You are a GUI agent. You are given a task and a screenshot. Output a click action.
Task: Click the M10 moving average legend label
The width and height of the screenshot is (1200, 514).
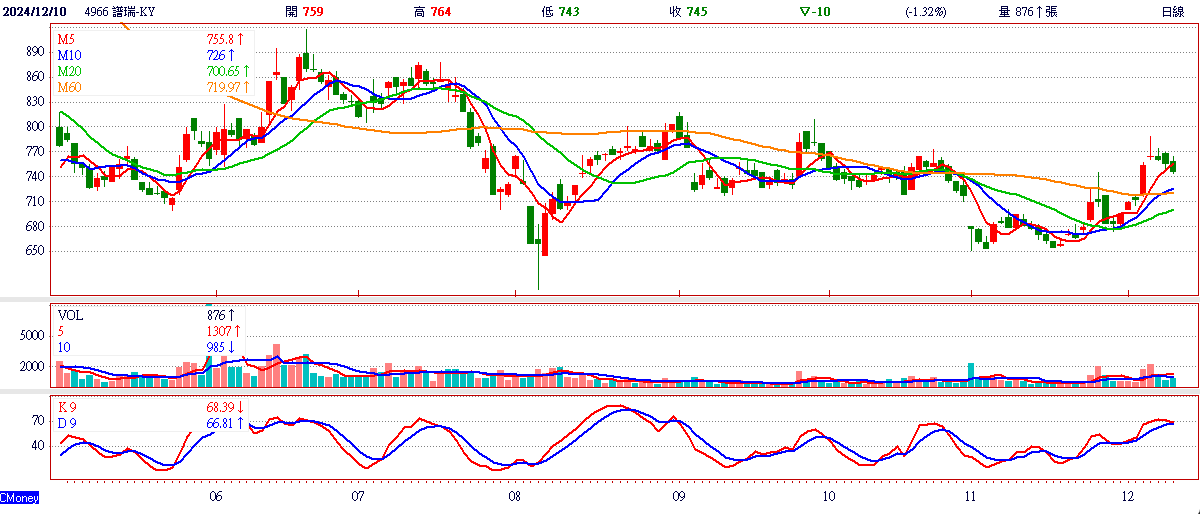(x=70, y=54)
